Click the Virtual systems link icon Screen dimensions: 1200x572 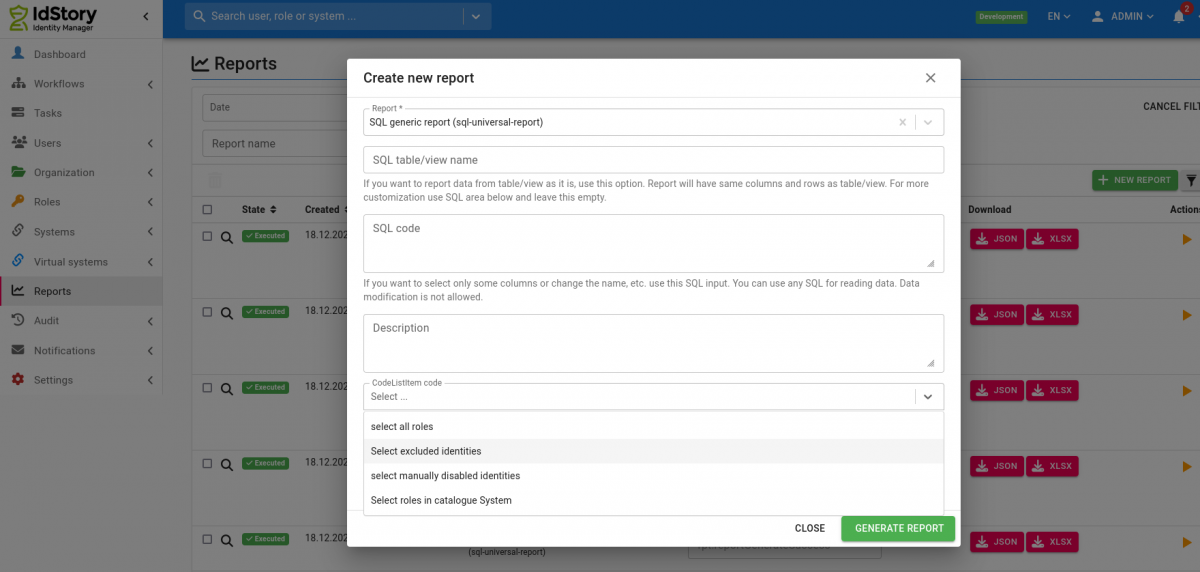[x=18, y=262]
